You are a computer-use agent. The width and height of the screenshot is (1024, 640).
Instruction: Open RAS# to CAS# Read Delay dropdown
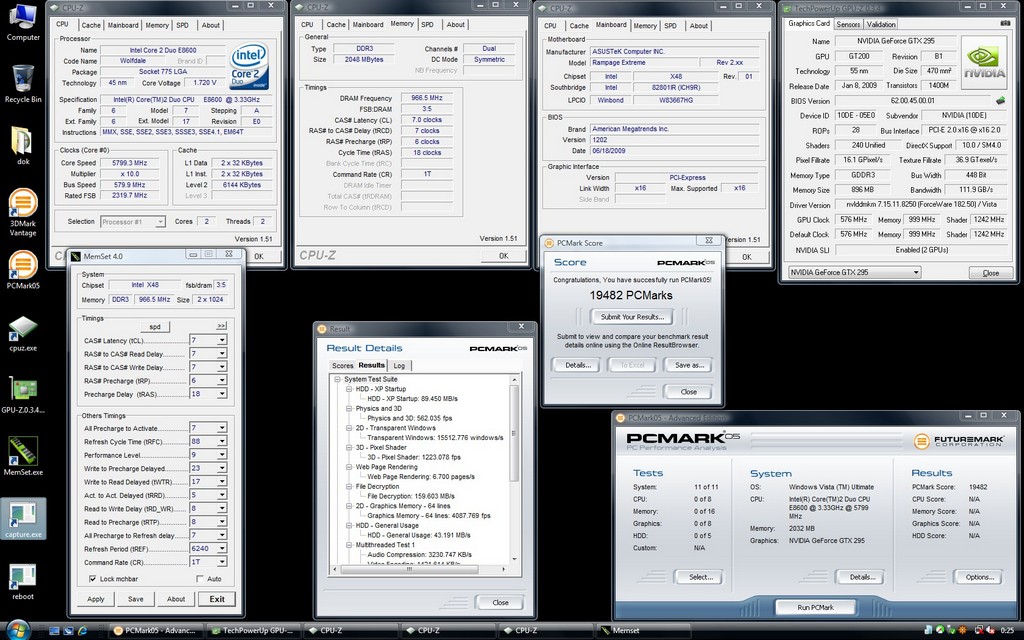[x=222, y=354]
